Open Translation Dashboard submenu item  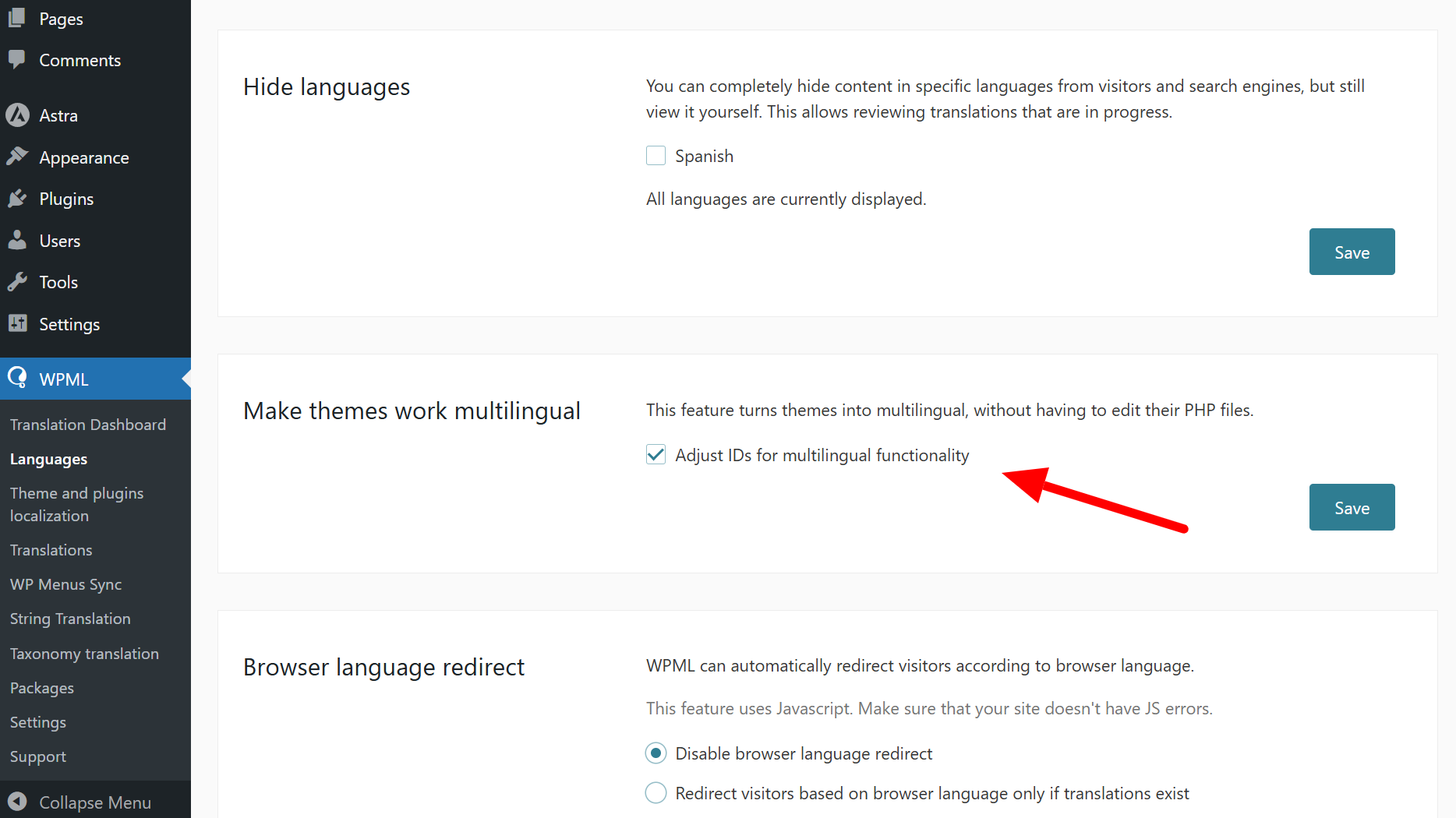coord(88,425)
